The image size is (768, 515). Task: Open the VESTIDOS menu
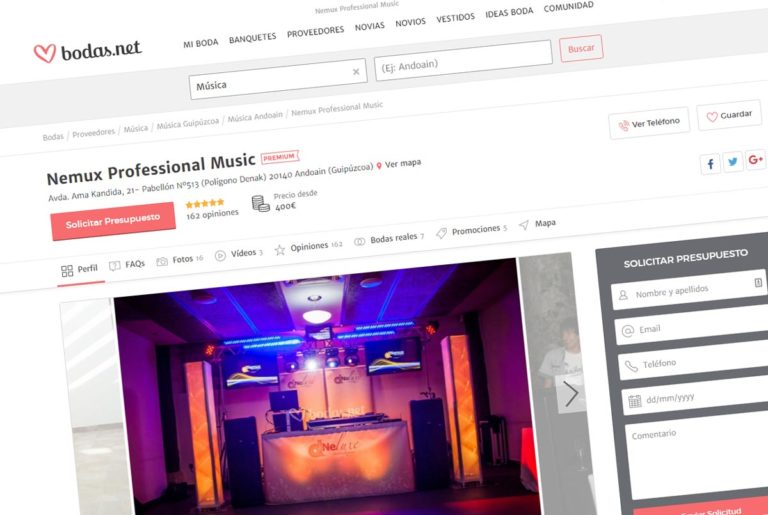(456, 18)
